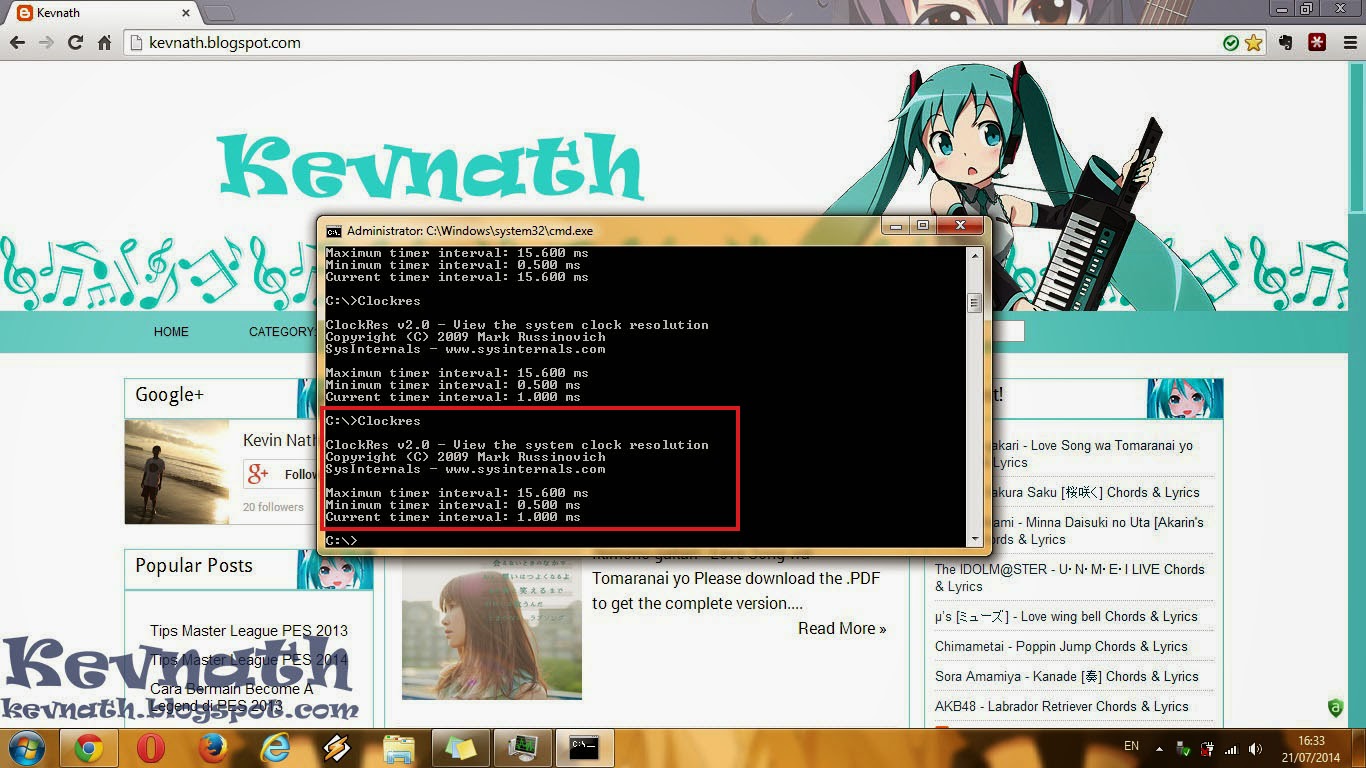Screen dimensions: 1366x768
Task: Click the Safely Remove Hardware tray icon
Action: point(1185,749)
